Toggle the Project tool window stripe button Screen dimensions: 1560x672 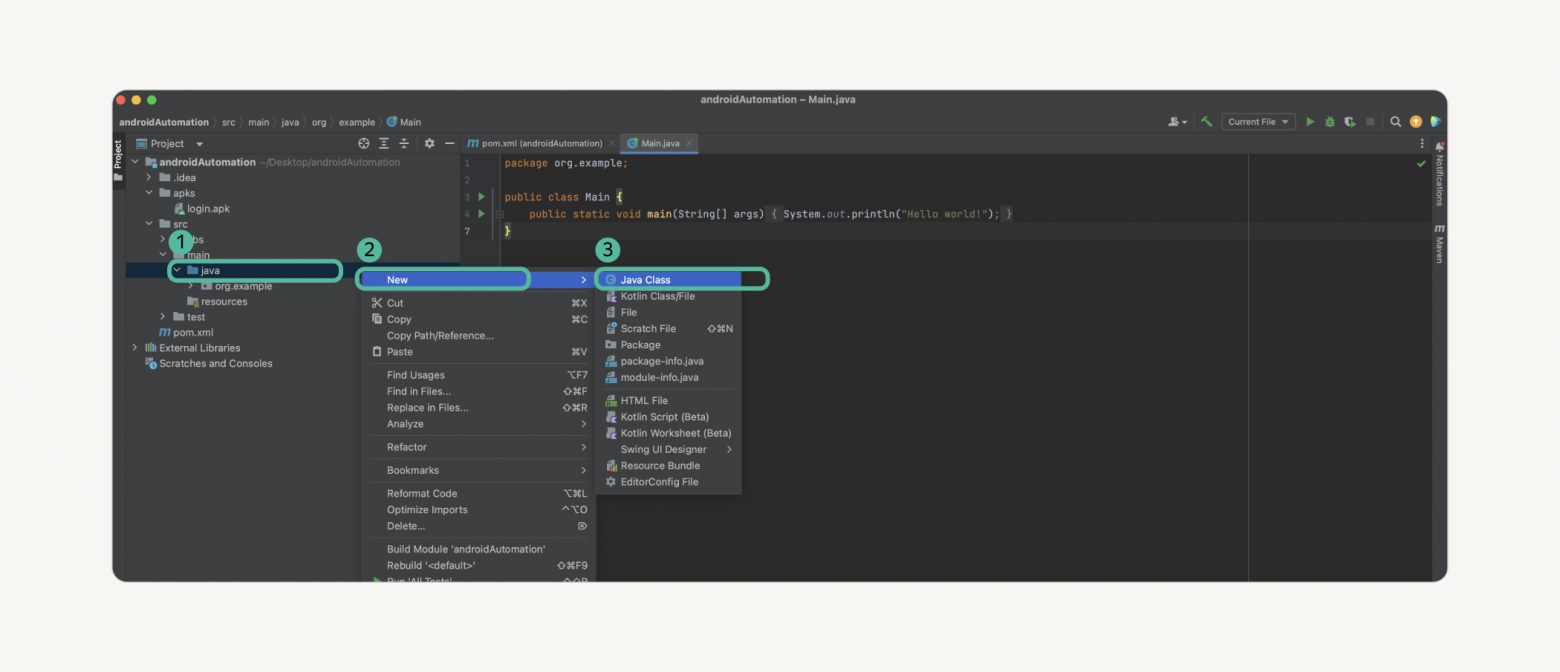coord(118,160)
